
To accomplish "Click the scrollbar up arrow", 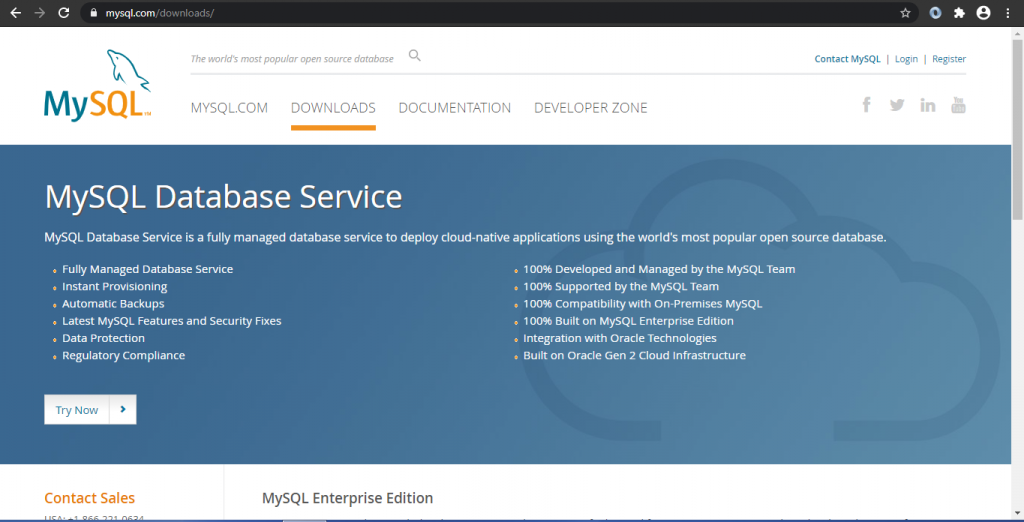I will point(1017,33).
